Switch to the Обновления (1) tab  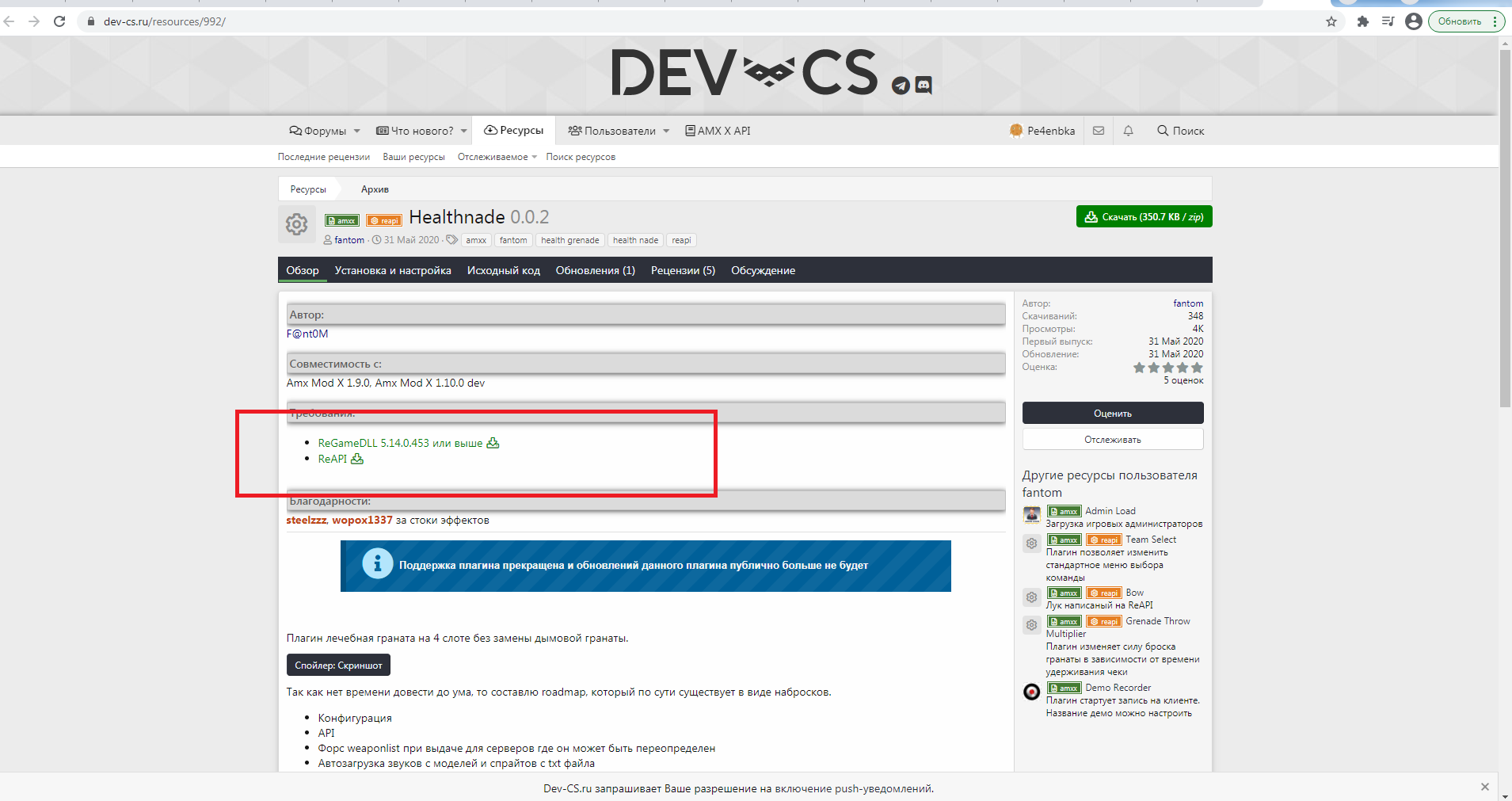596,270
